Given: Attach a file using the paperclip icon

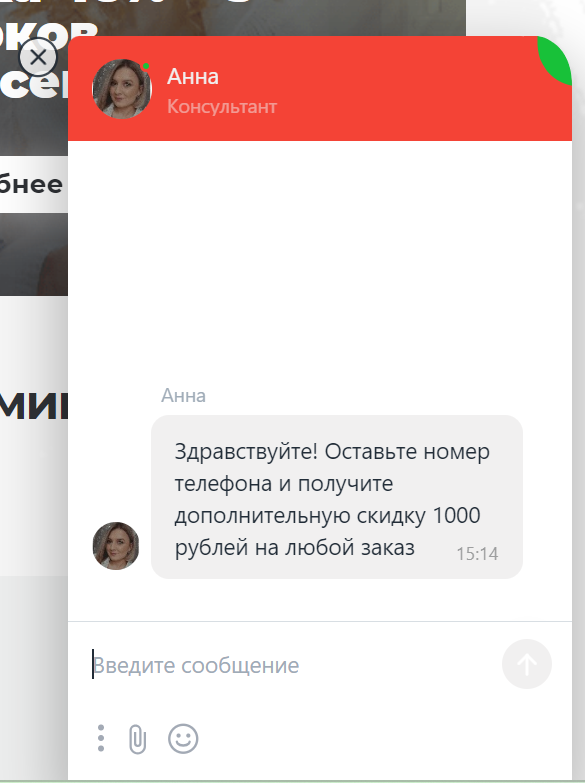Looking at the screenshot, I should [137, 739].
